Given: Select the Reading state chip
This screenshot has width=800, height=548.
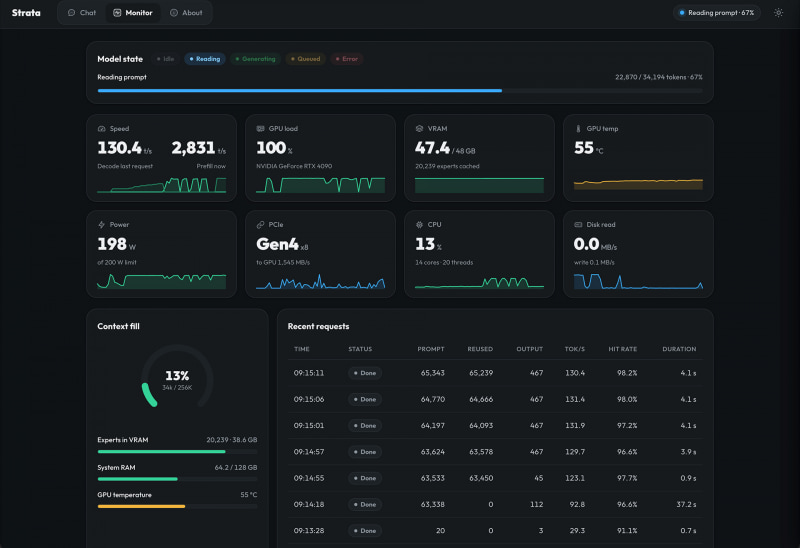Looking at the screenshot, I should 205,59.
